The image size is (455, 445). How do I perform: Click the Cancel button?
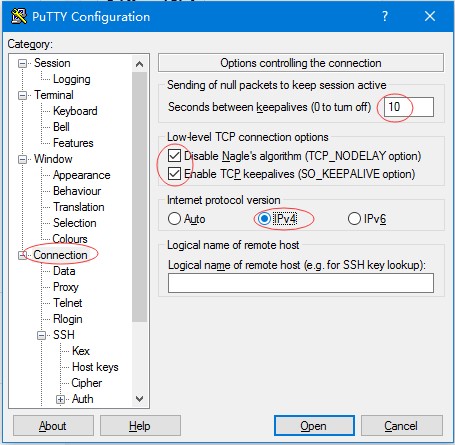coord(402,426)
